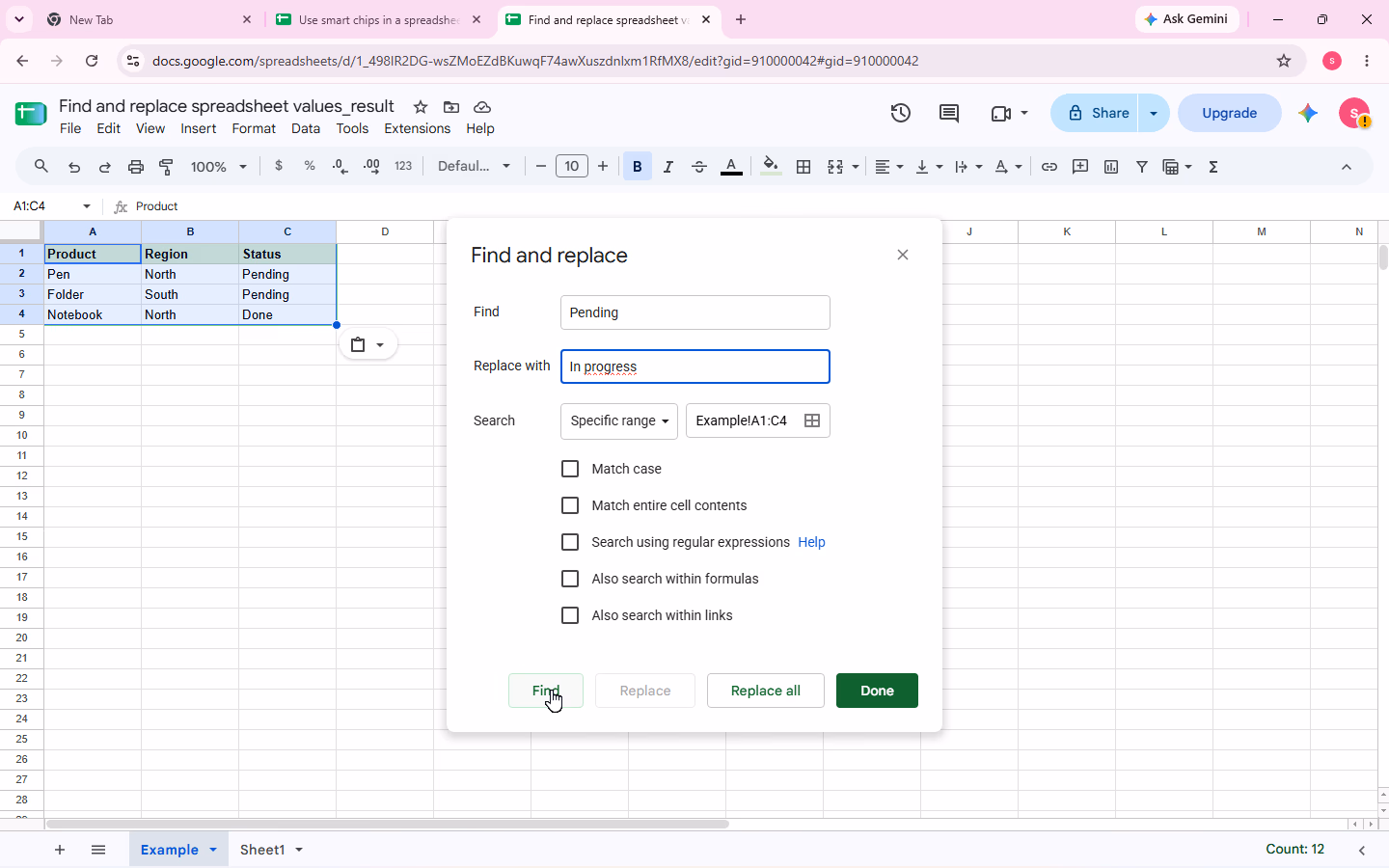Toggle bold formatting
Image resolution: width=1389 pixels, height=868 pixels.
pyautogui.click(x=637, y=167)
